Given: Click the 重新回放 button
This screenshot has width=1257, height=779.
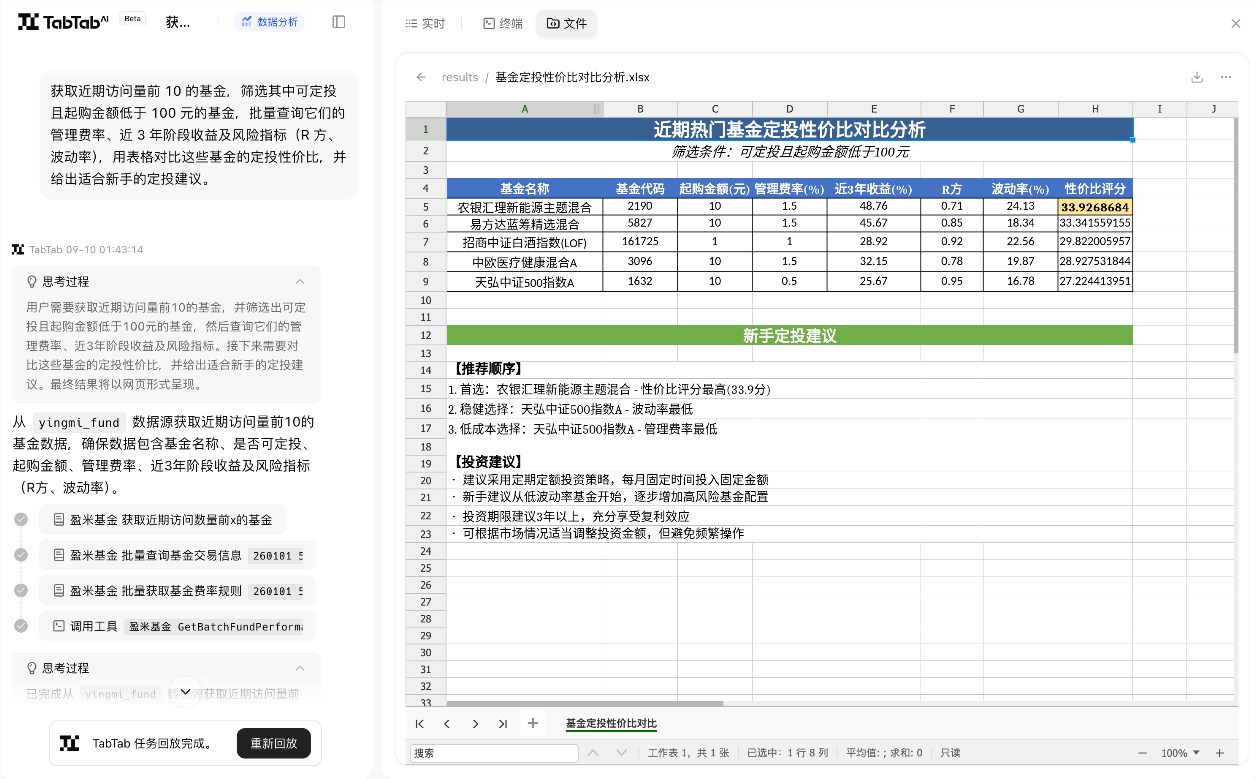Looking at the screenshot, I should click(x=273, y=743).
